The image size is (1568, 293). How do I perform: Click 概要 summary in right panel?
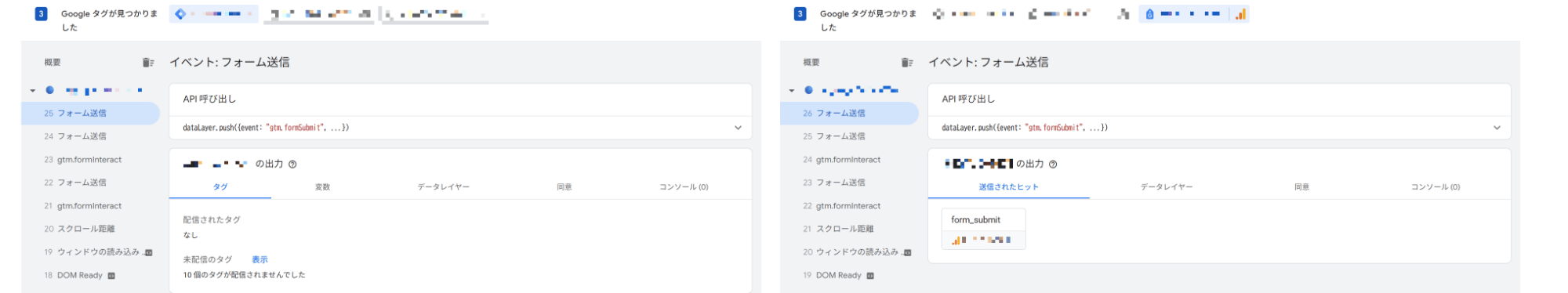[x=811, y=63]
